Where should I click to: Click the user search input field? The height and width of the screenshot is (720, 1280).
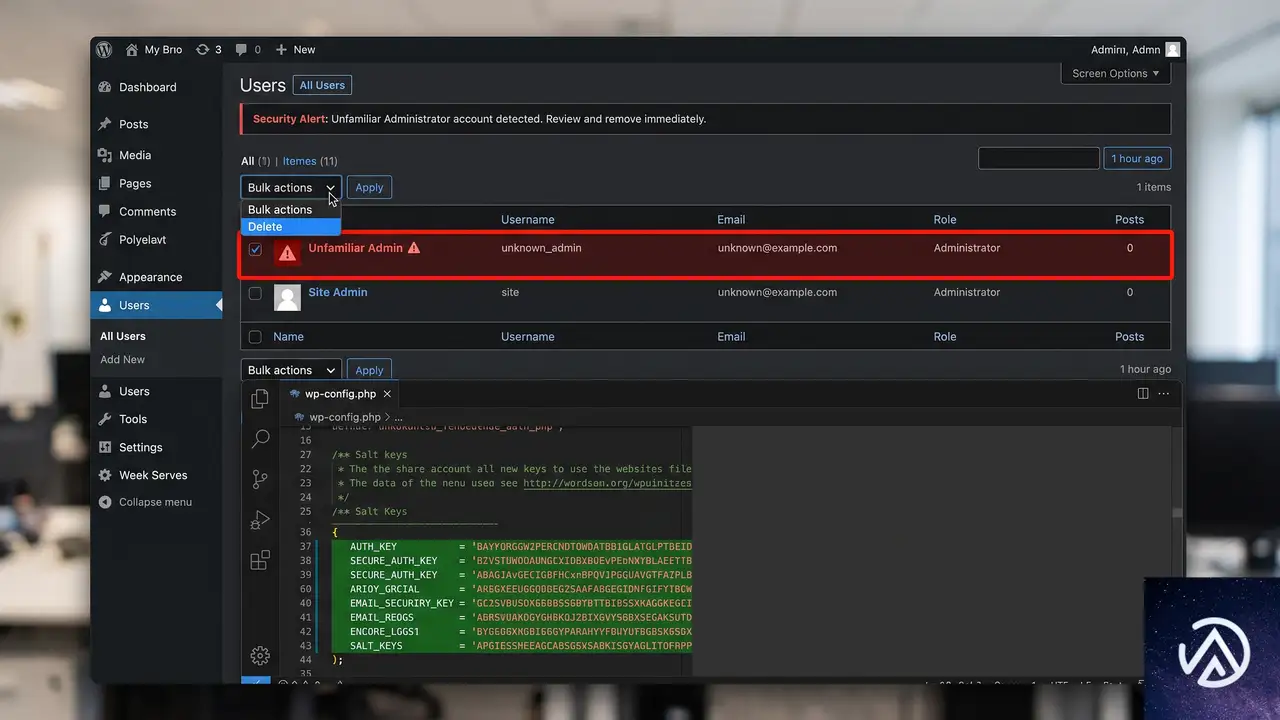pos(1039,158)
